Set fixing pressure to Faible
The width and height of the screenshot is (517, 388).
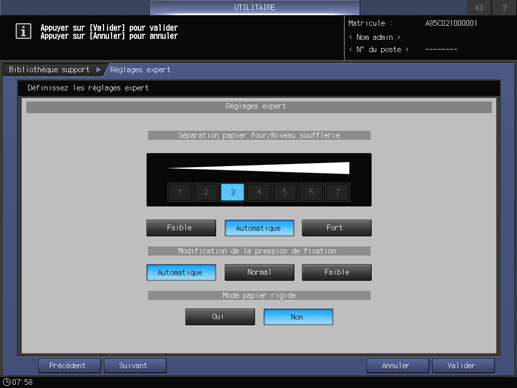click(337, 272)
